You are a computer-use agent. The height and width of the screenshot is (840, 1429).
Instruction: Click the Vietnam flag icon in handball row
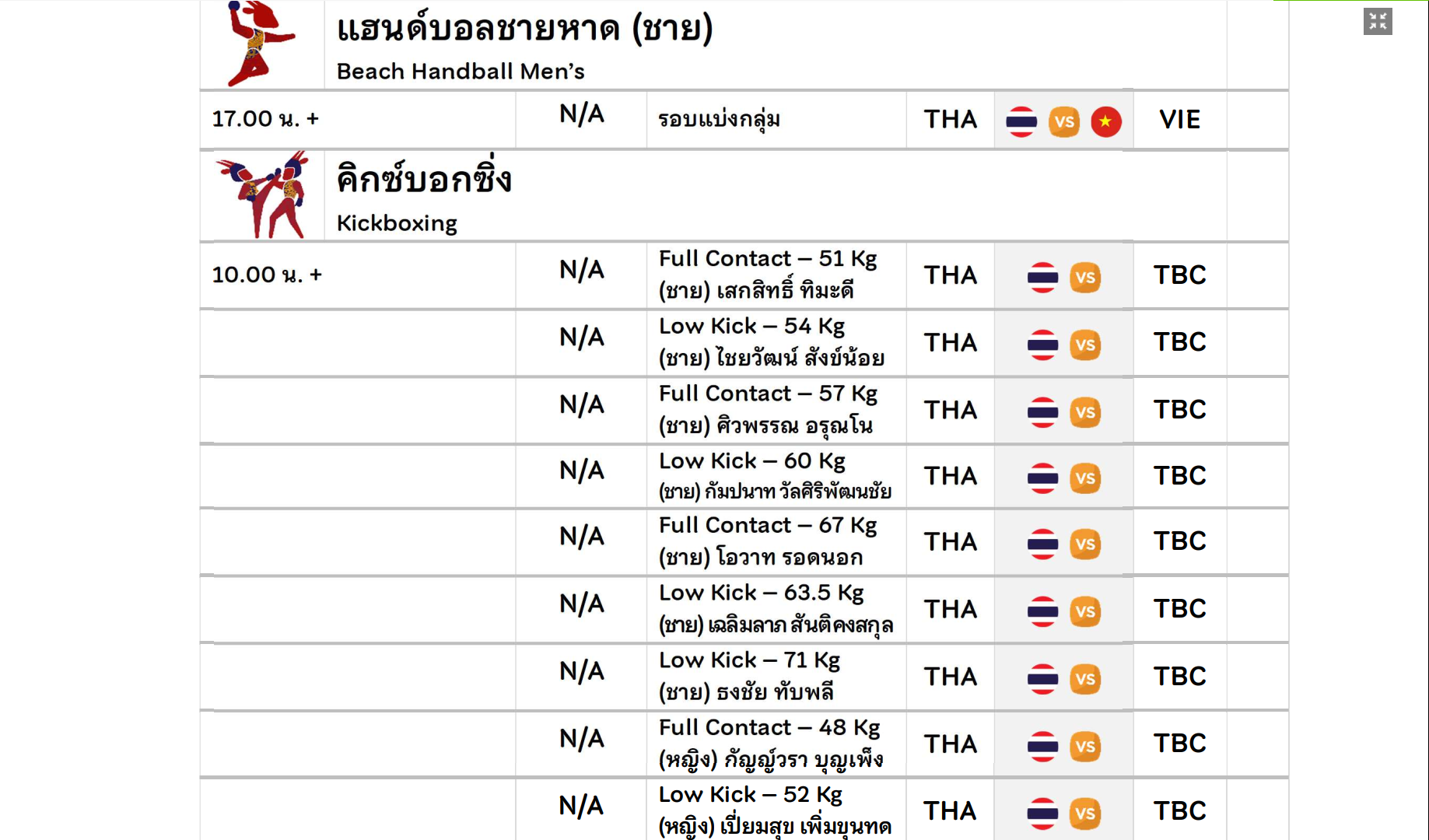point(1105,121)
